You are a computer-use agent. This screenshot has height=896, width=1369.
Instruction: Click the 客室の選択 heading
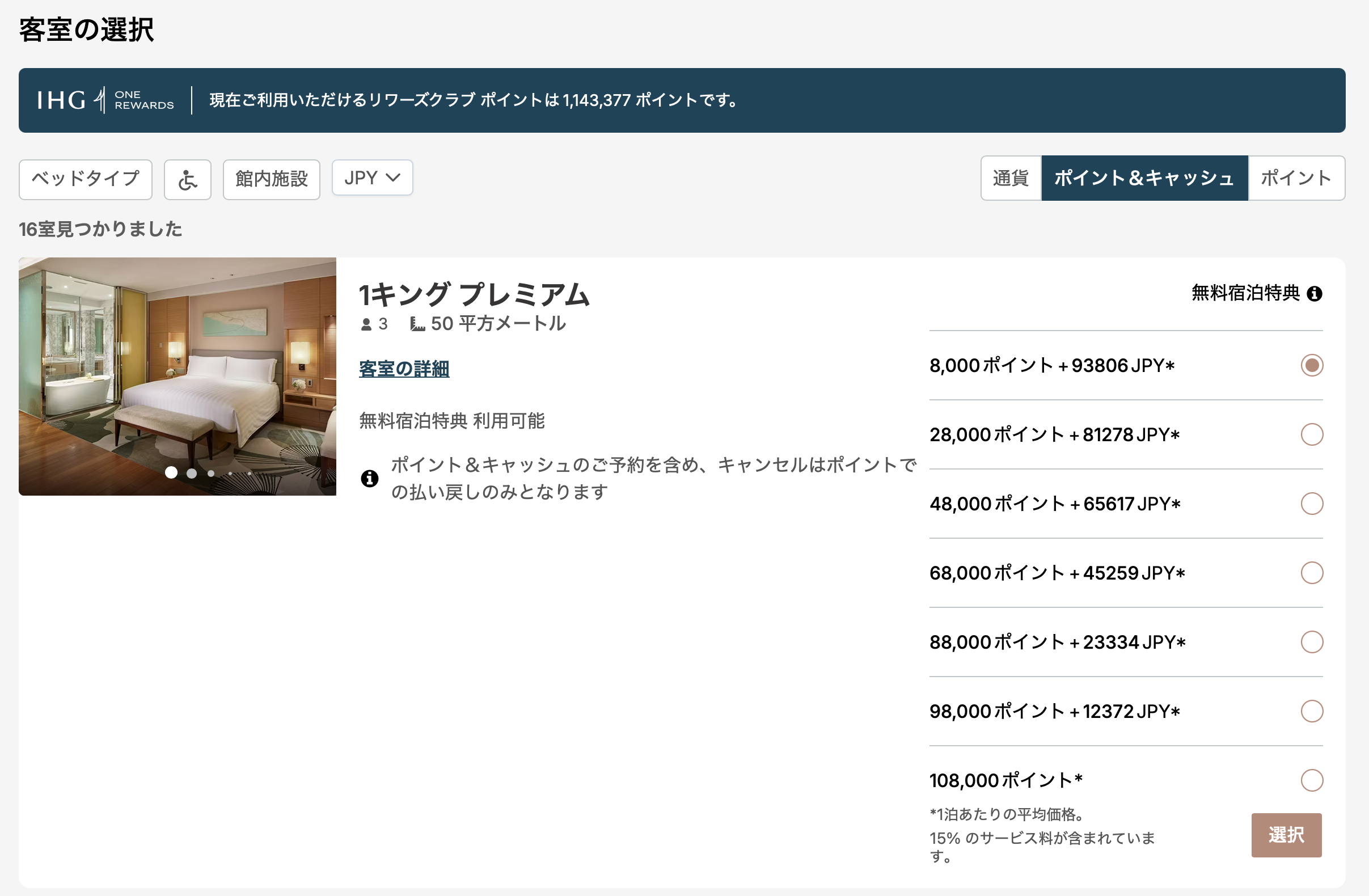tap(86, 29)
